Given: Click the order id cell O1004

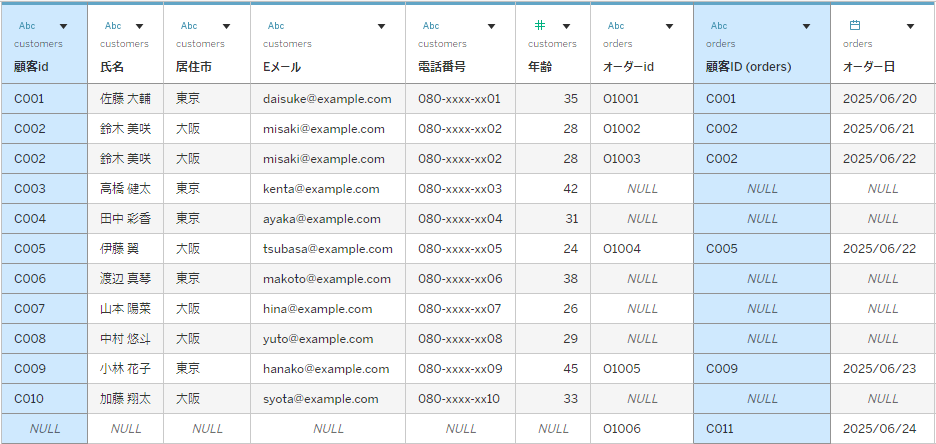Looking at the screenshot, I should [x=642, y=249].
